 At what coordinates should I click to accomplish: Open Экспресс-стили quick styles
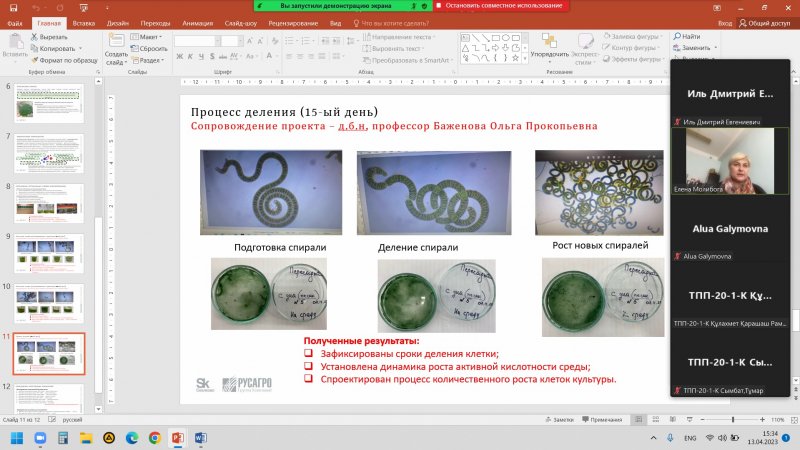click(x=585, y=48)
